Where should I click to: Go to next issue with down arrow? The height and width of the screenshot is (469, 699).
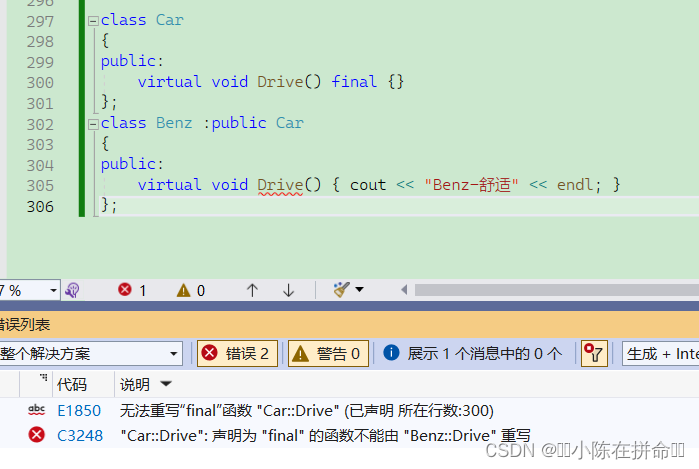pyautogui.click(x=289, y=291)
